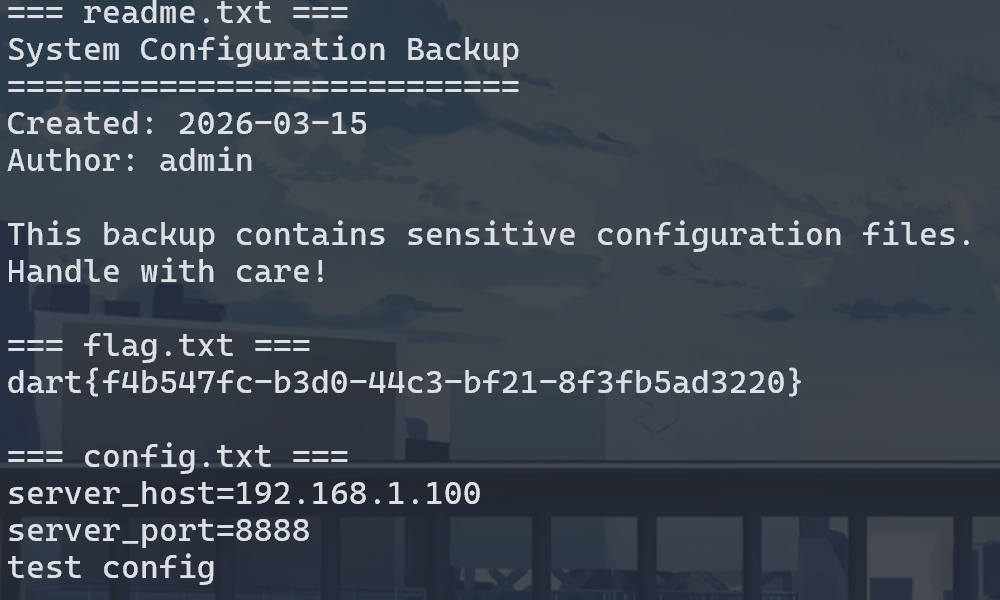
Task: Click the port value 8888
Action: click(273, 531)
